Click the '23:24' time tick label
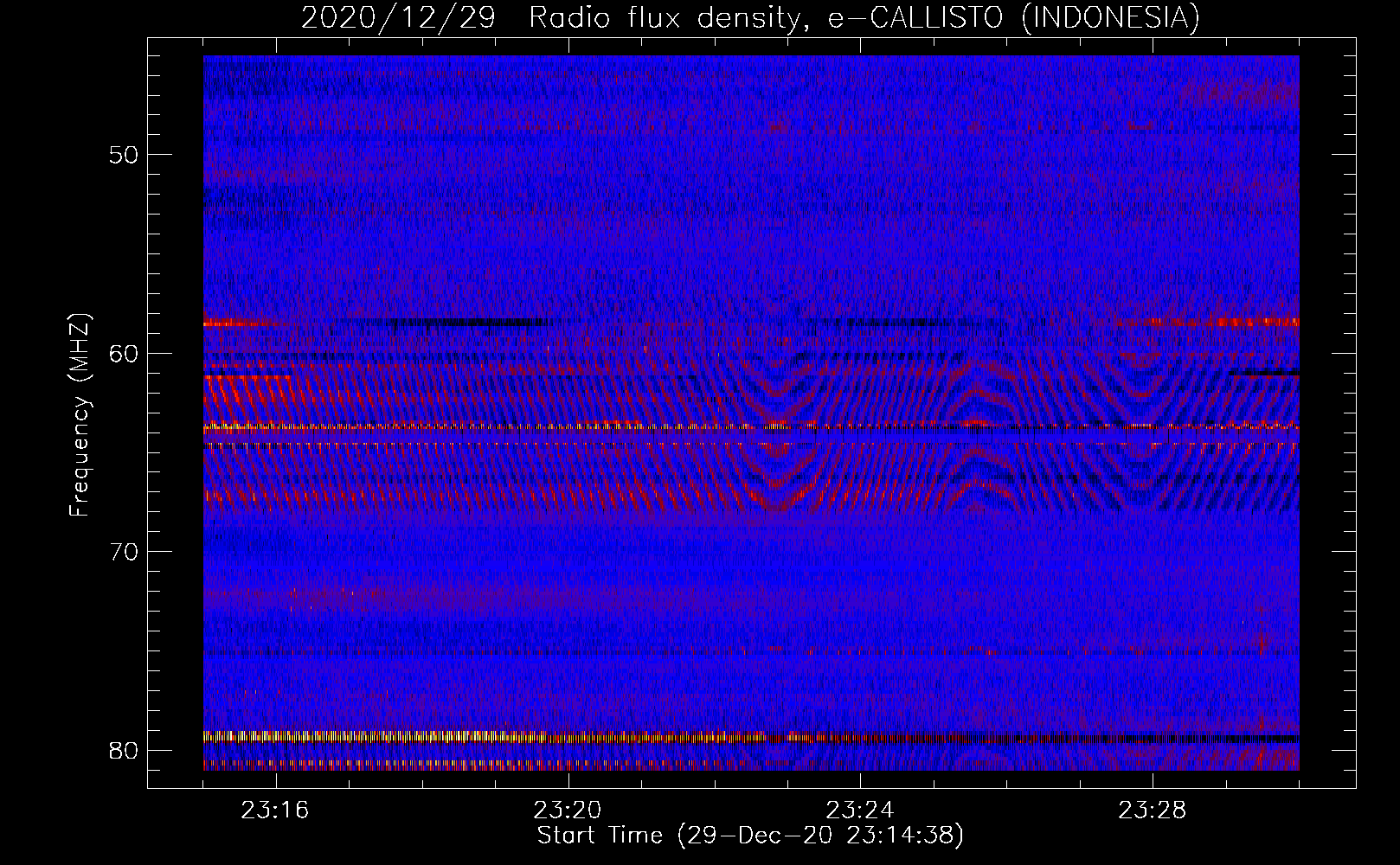Screen dimensions: 1400x865 coord(860,811)
